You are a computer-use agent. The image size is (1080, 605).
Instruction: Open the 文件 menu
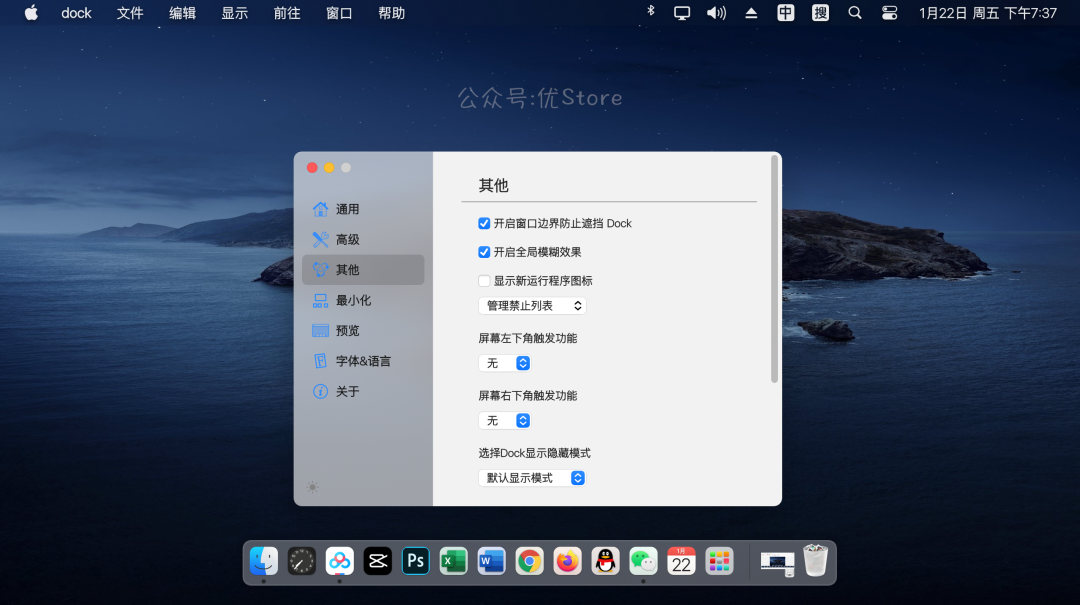tap(129, 13)
